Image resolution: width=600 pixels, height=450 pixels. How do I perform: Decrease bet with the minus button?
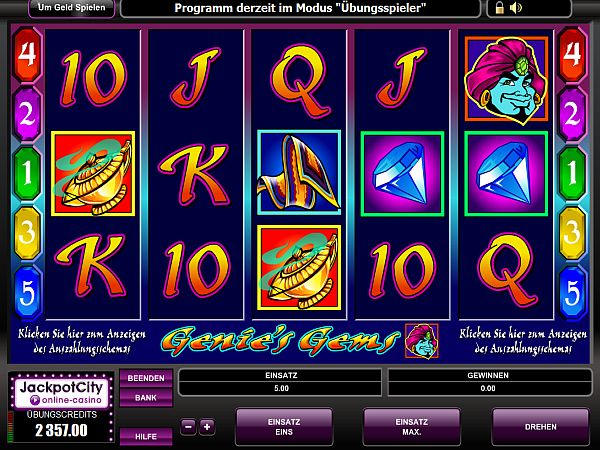click(x=188, y=427)
